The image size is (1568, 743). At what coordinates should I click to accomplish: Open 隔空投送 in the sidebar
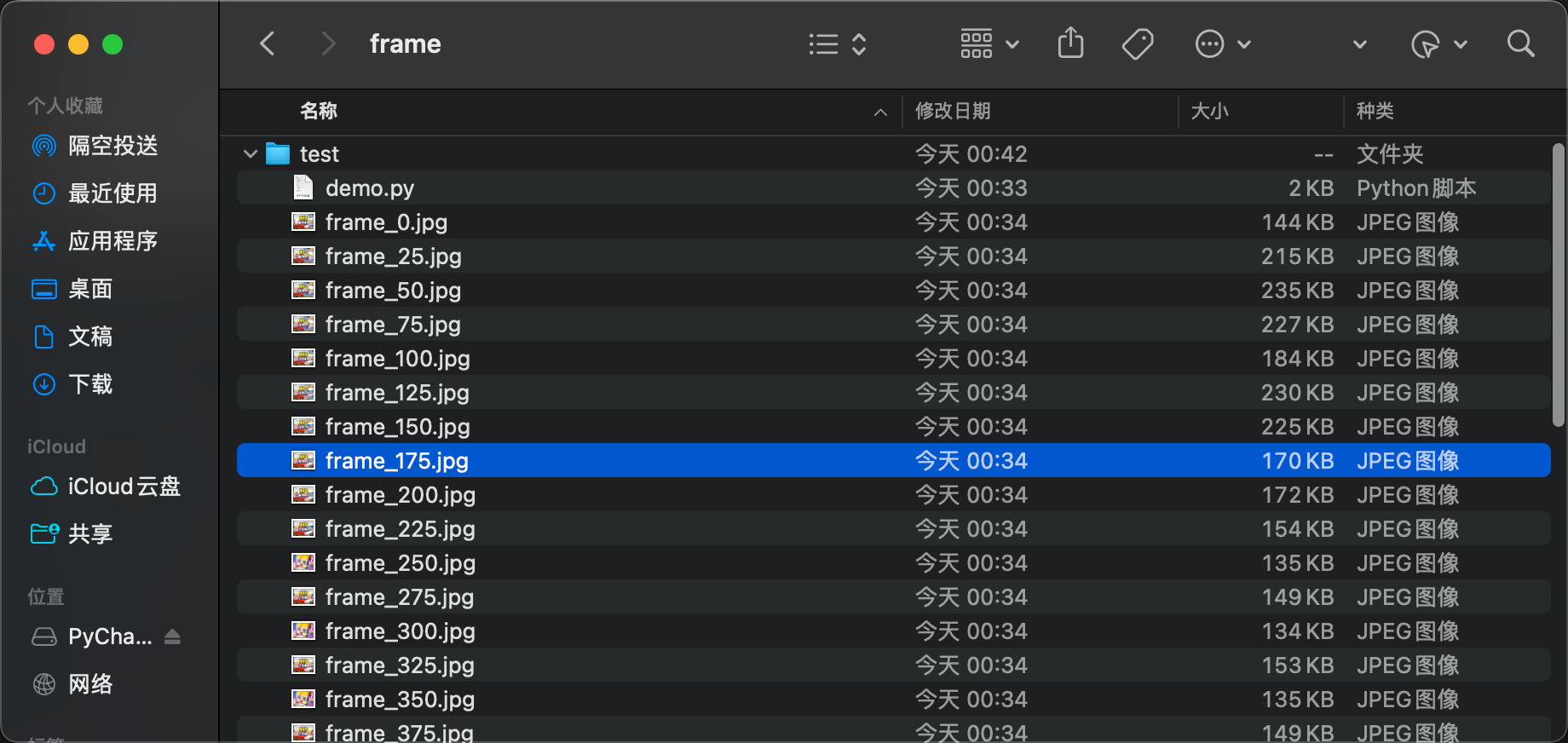pos(112,146)
